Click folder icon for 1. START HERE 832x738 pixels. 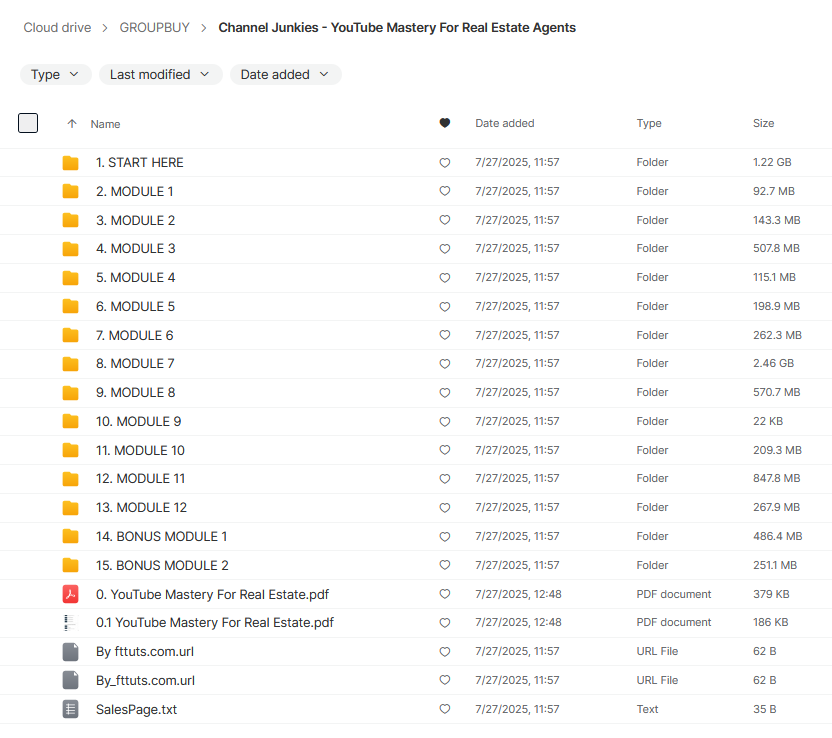[70, 163]
